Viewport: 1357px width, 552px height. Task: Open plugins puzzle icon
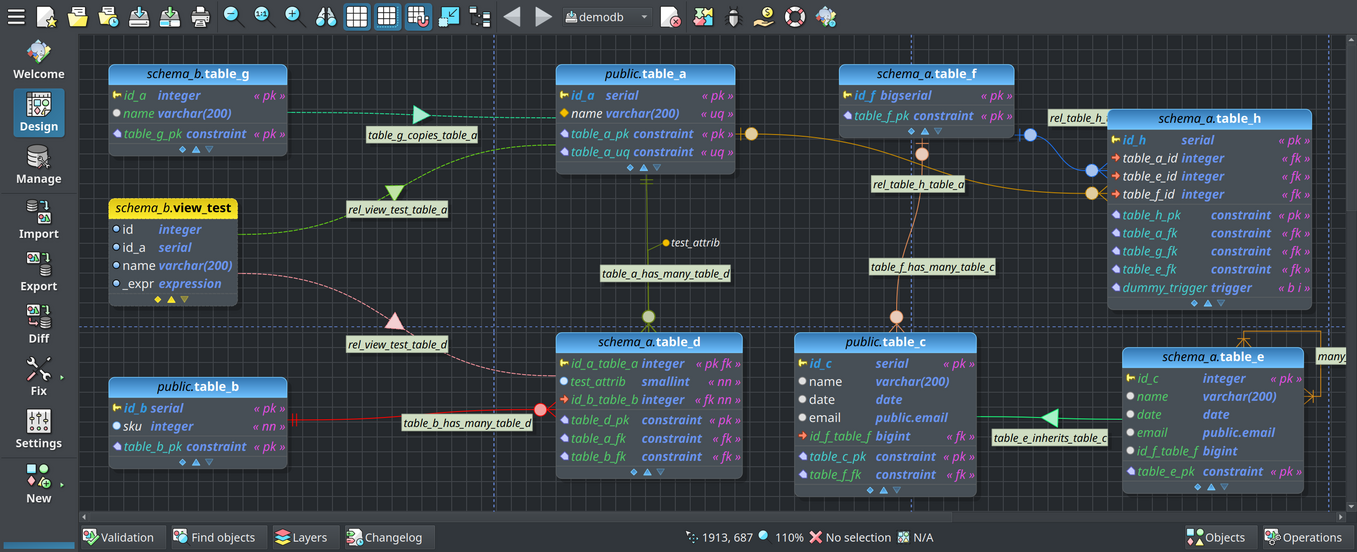pyautogui.click(x=703, y=17)
